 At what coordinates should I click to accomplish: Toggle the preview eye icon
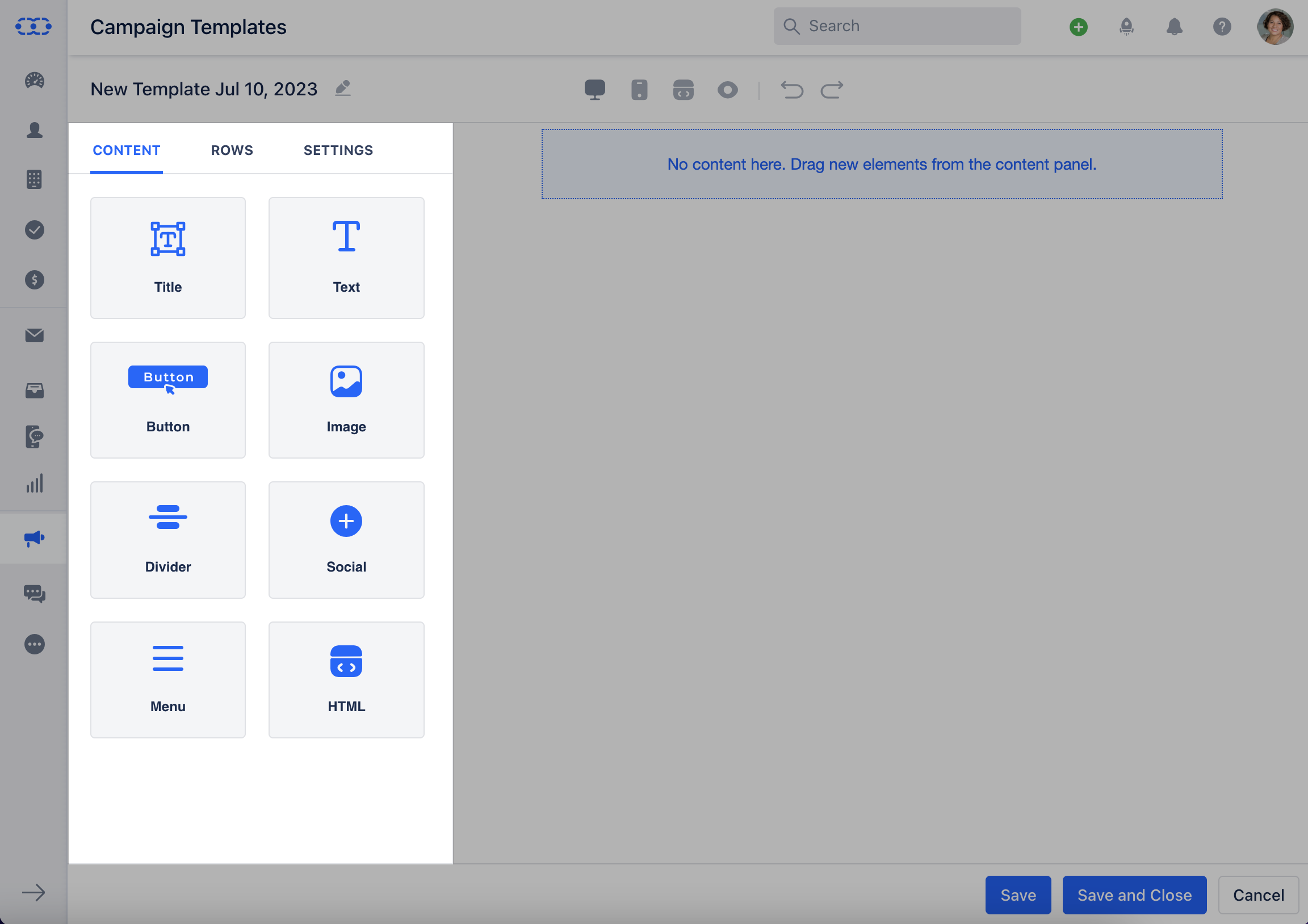(727, 90)
